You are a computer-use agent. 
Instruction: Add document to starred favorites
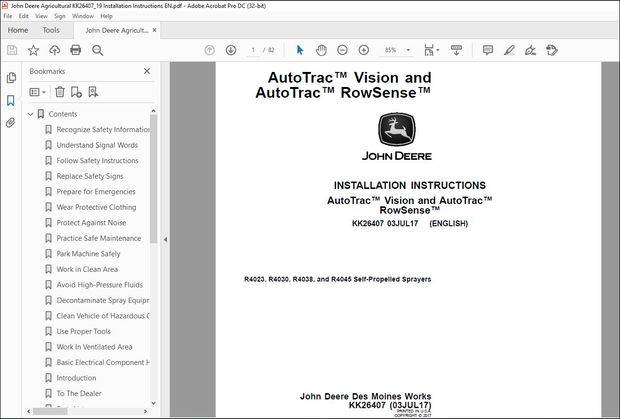pos(33,50)
